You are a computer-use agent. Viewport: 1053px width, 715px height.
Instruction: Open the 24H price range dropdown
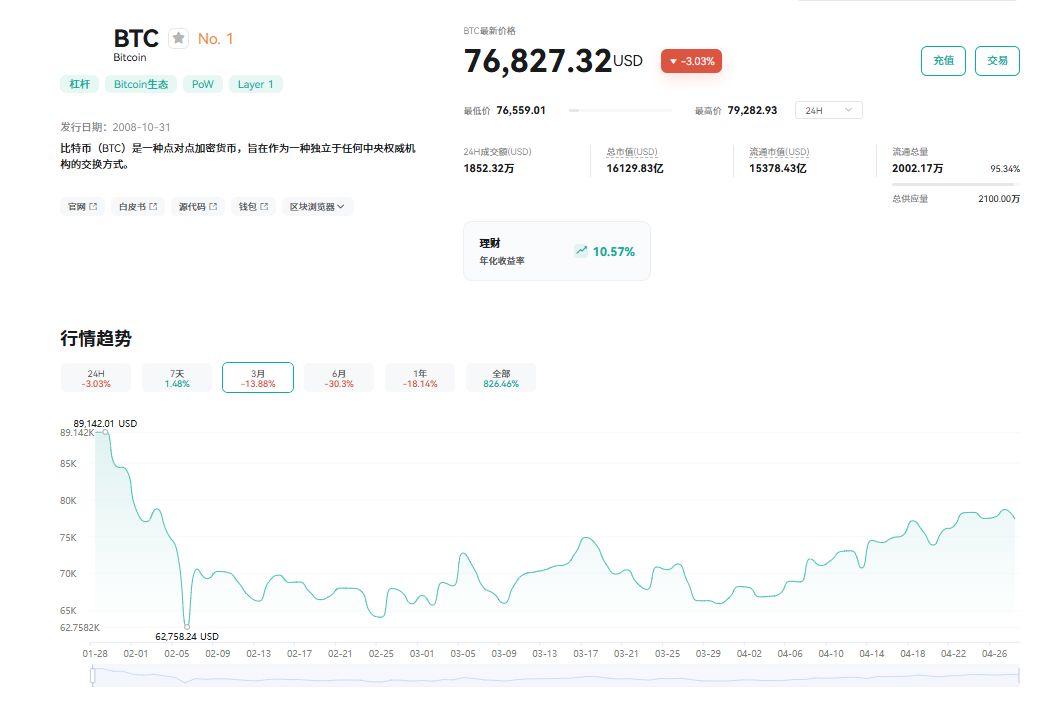coord(828,110)
